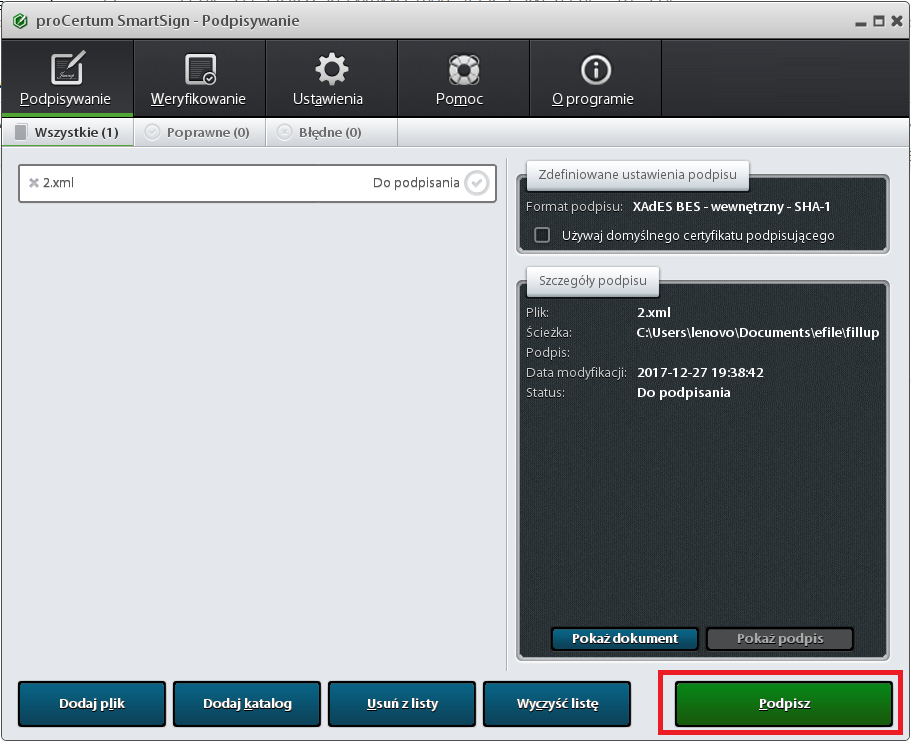The height and width of the screenshot is (743, 911).
Task: Open the Podpisywanie signing section
Action: point(67,78)
